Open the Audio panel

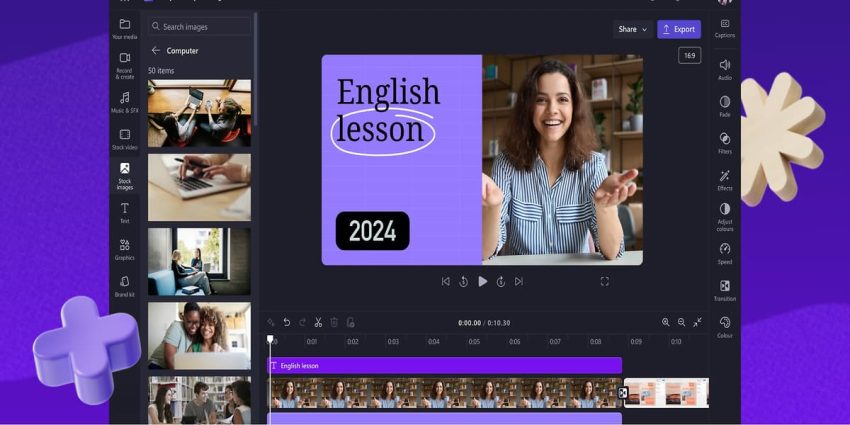(x=725, y=69)
